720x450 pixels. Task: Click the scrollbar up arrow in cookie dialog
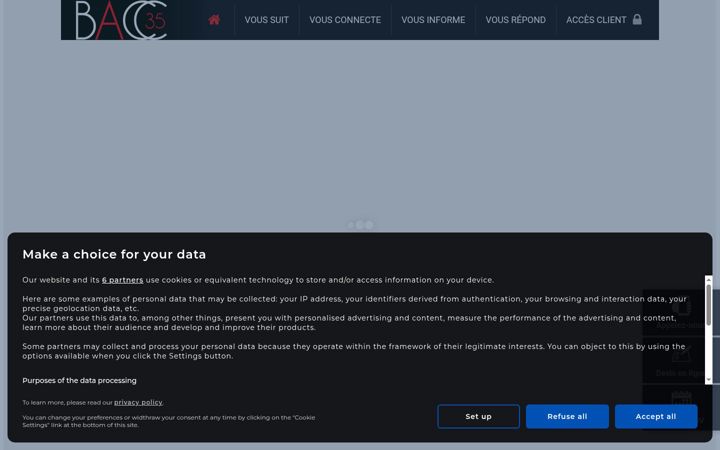709,279
